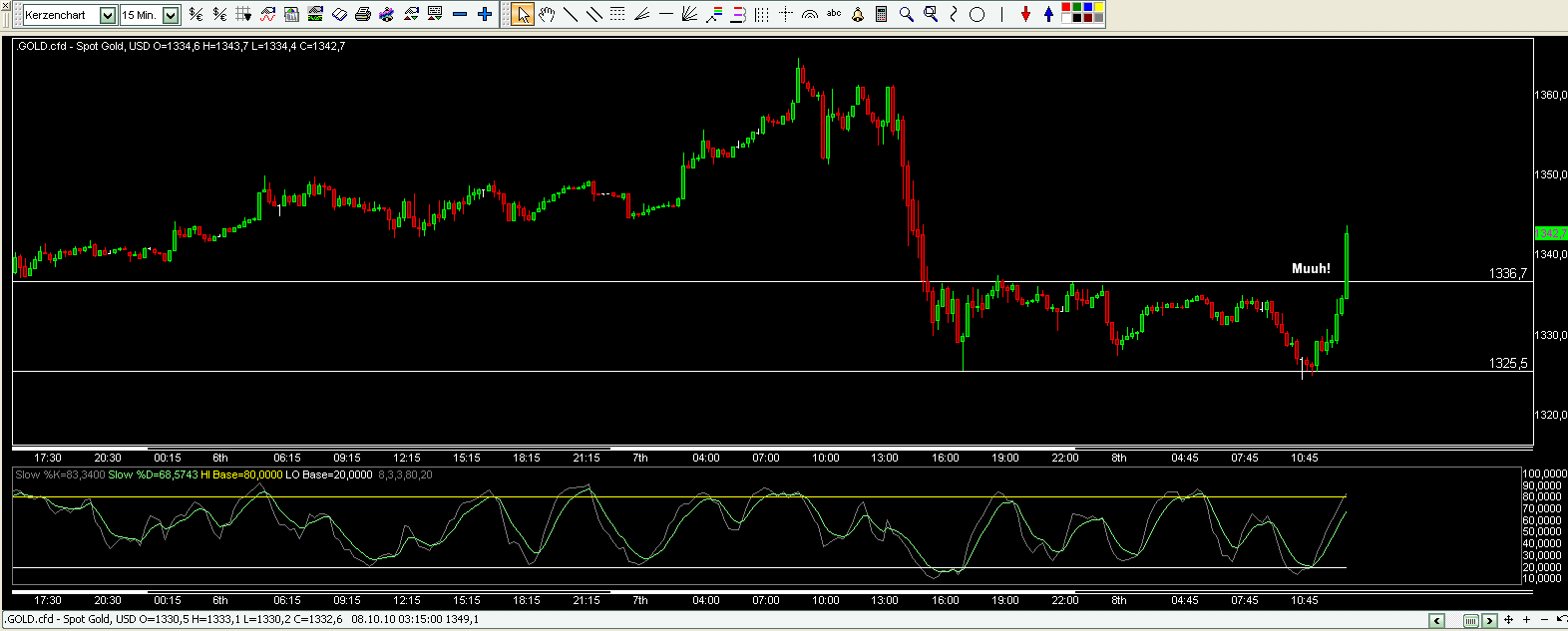This screenshot has width=1568, height=631.
Task: Select the dotted horizontal lines tool
Action: 617,14
